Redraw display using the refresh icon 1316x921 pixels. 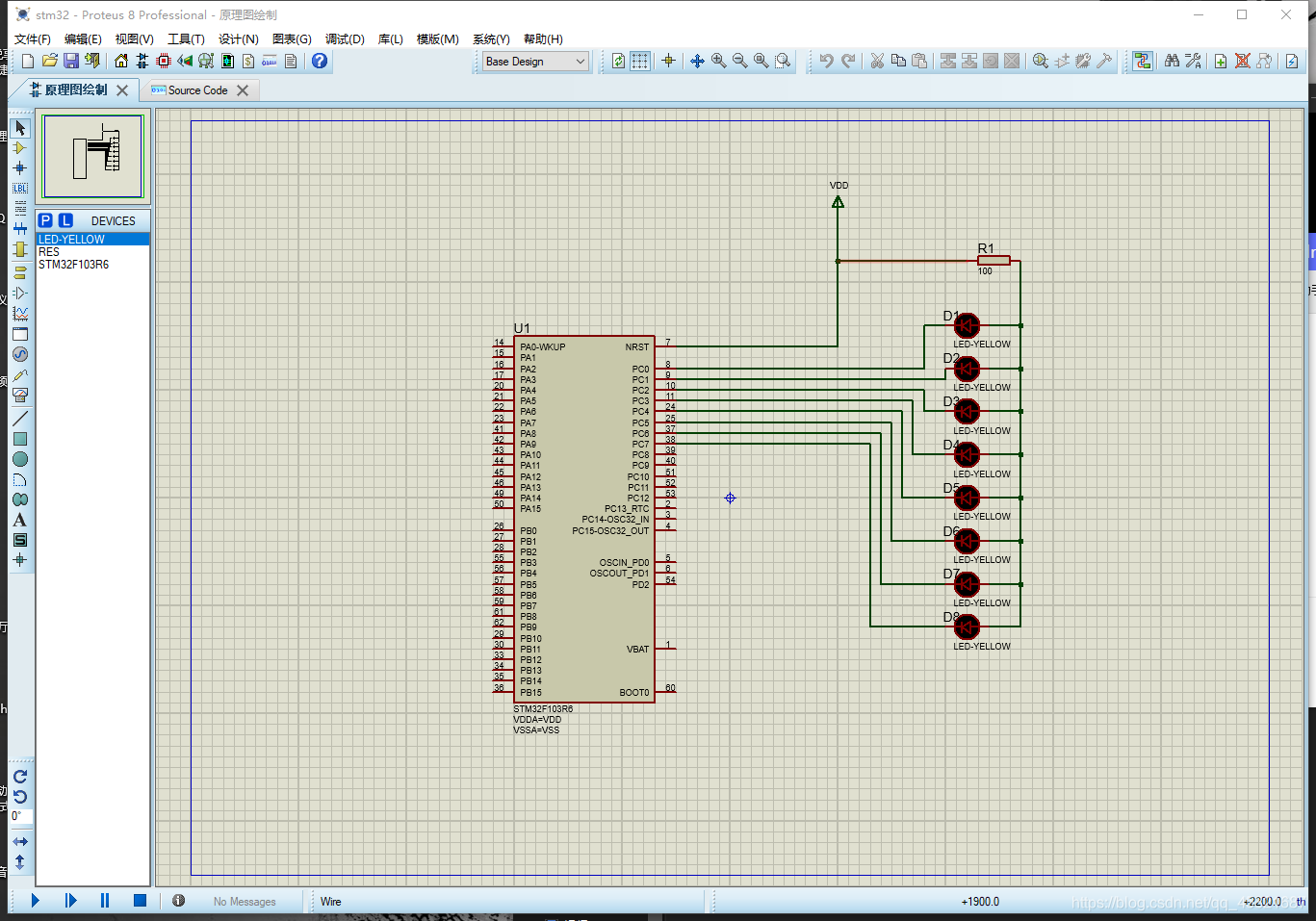(x=618, y=61)
